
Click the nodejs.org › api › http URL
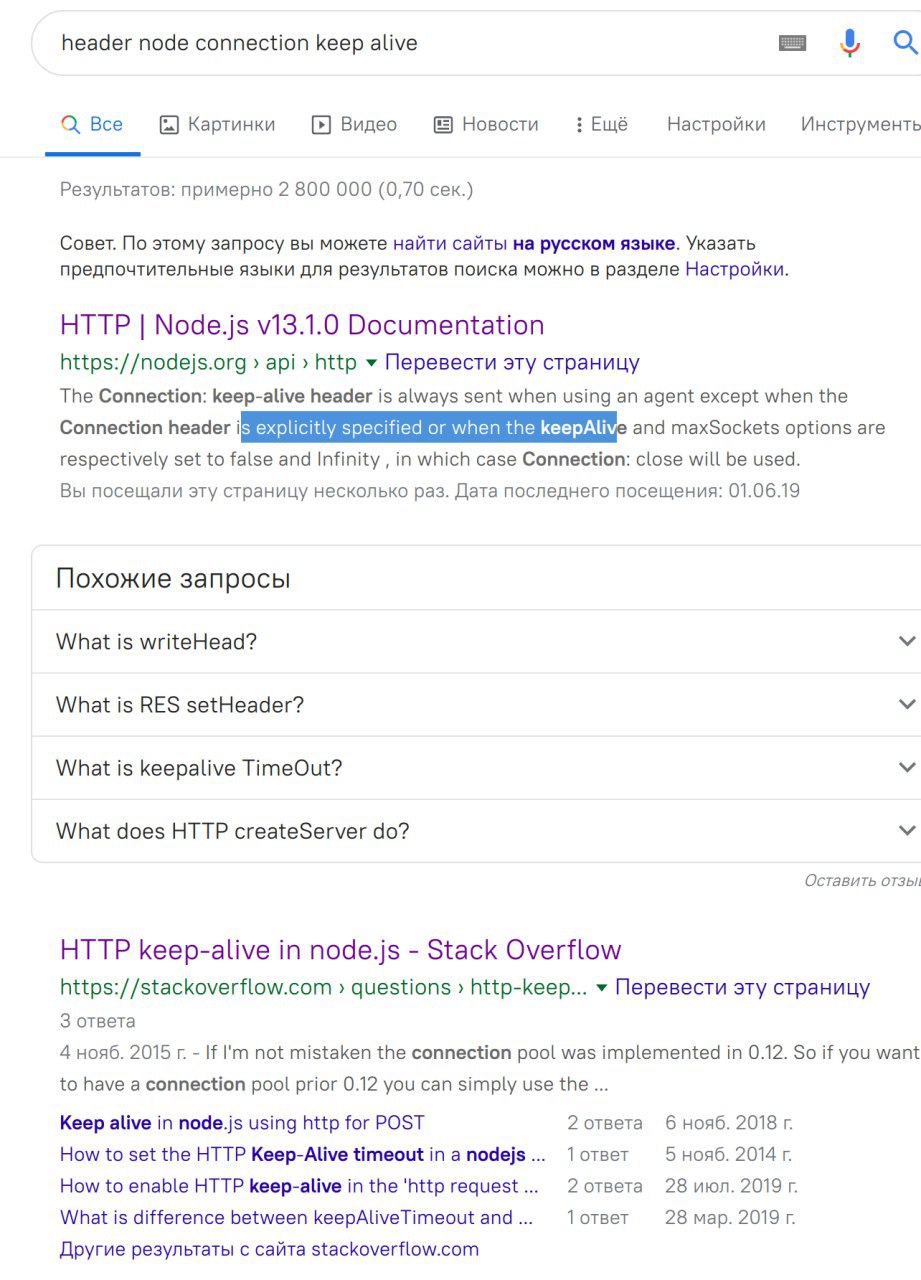tap(208, 362)
